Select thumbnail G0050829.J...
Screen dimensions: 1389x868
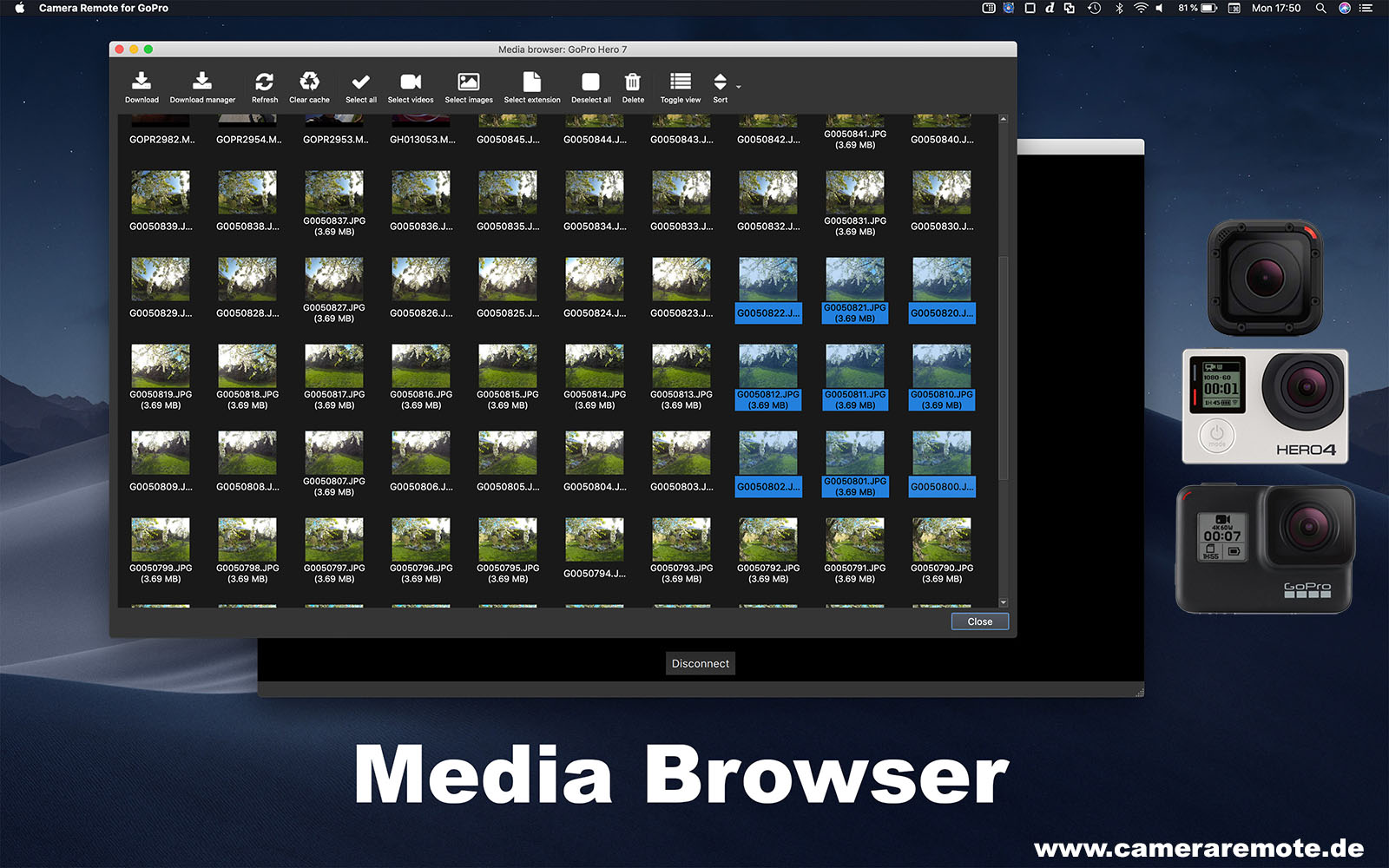161,279
